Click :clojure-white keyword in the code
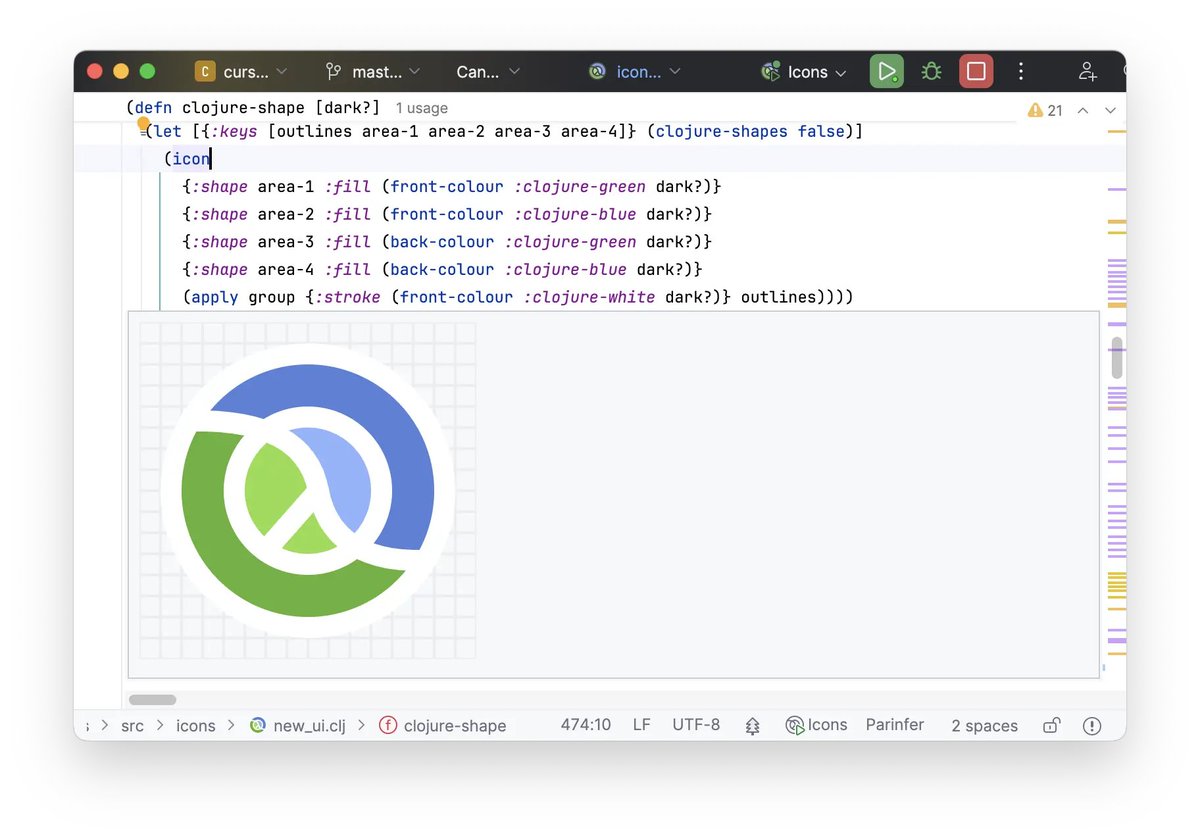Image resolution: width=1200 pixels, height=838 pixels. pyautogui.click(x=590, y=297)
